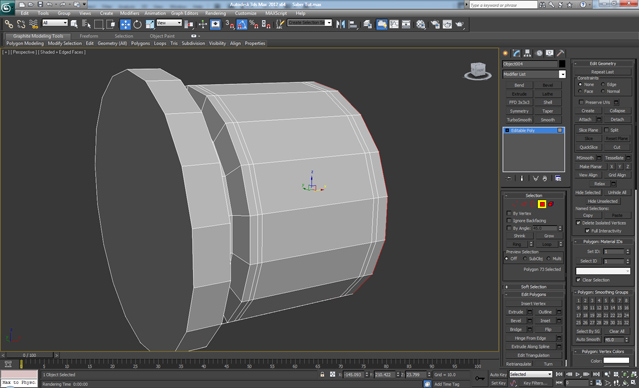Open the Selected key filter dropdown
The height and width of the screenshot is (388, 639).
[530, 374]
